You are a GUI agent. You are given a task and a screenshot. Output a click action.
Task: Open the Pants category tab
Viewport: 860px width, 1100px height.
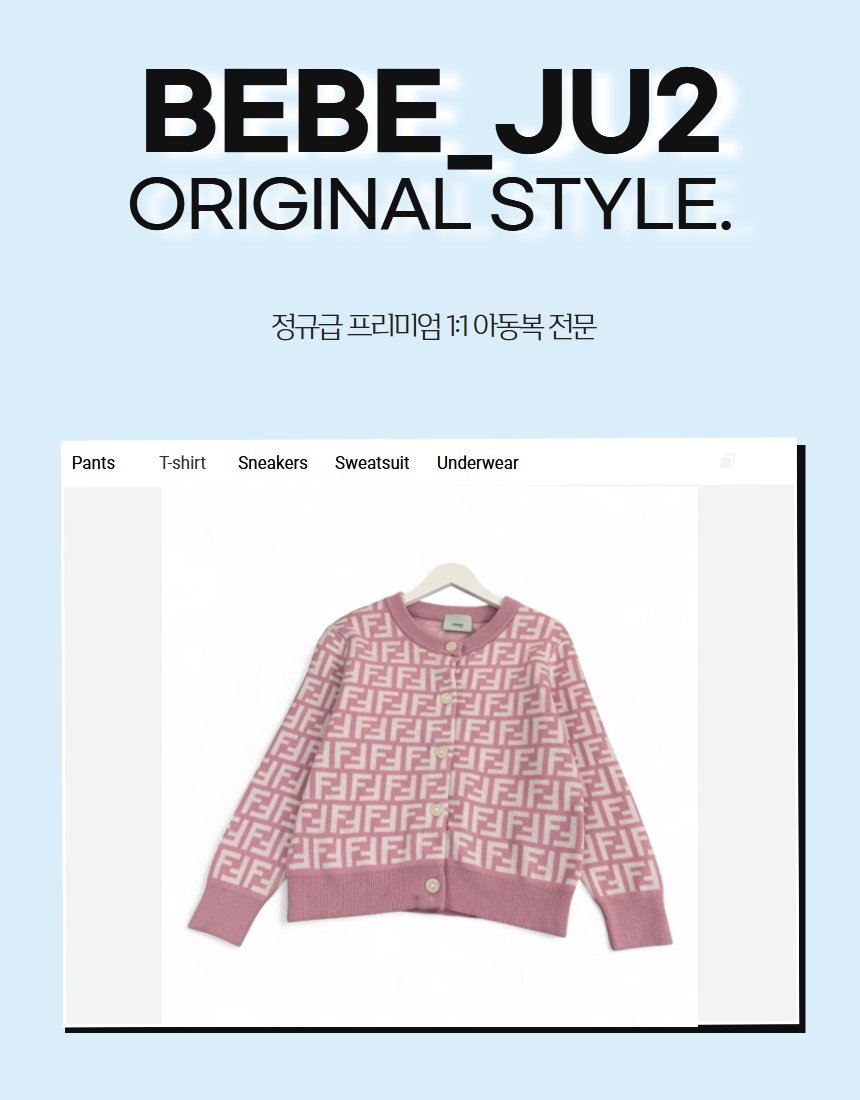(93, 463)
